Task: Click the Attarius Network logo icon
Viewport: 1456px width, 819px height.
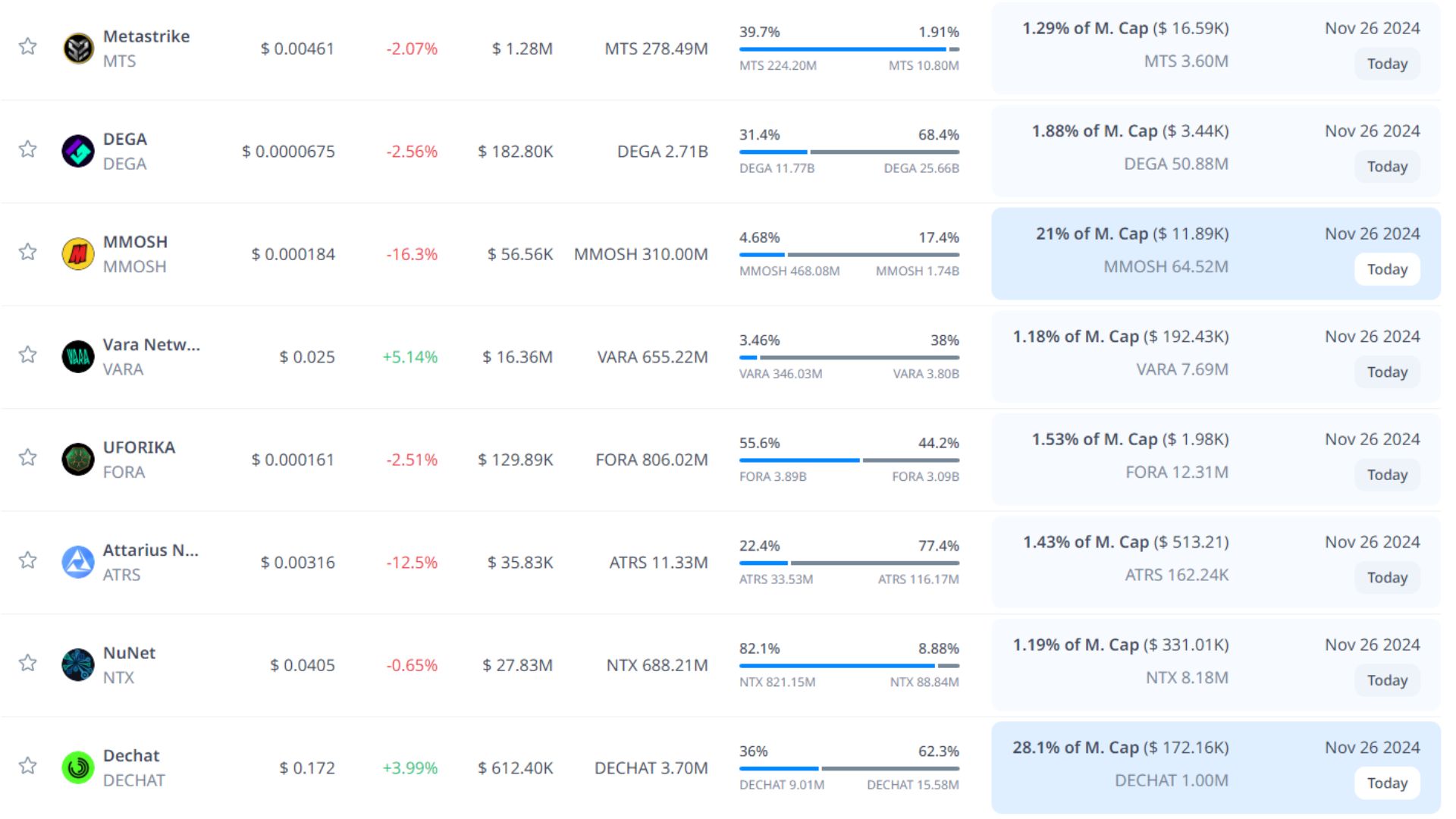Action: point(78,562)
